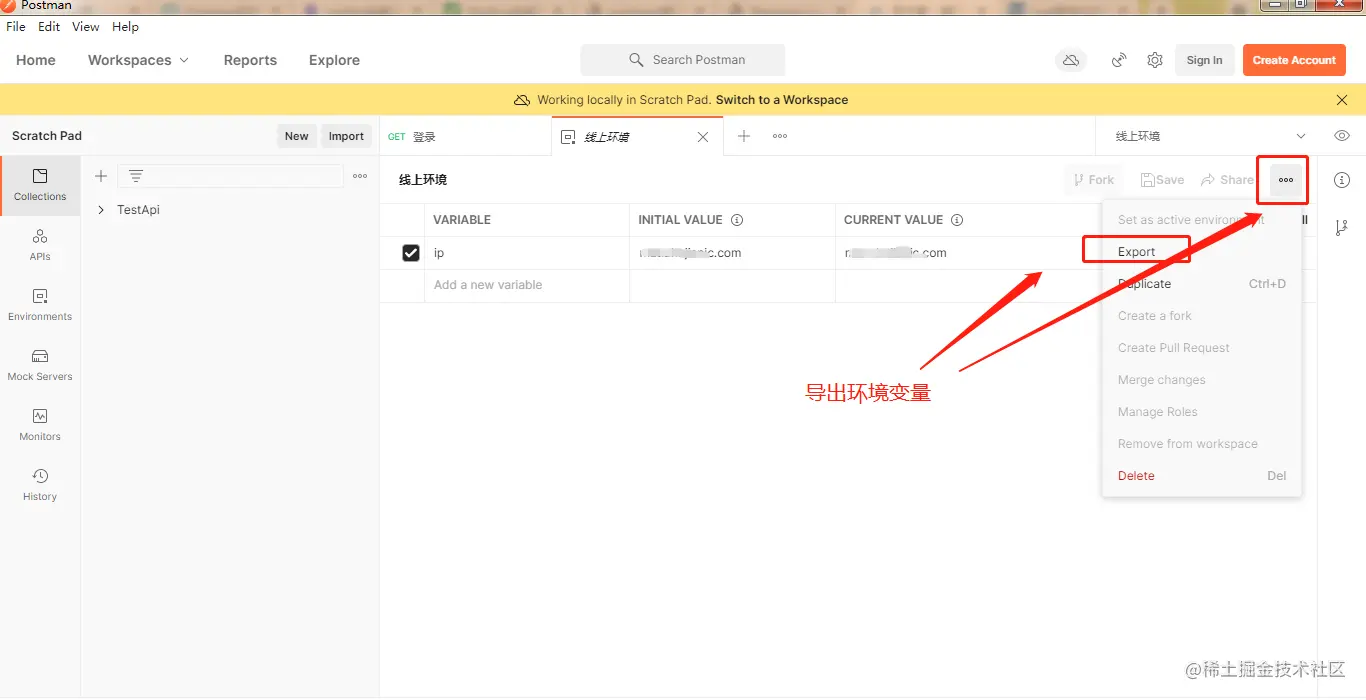Click the 线上环境 environment title
The height and width of the screenshot is (700, 1366).
(x=423, y=180)
